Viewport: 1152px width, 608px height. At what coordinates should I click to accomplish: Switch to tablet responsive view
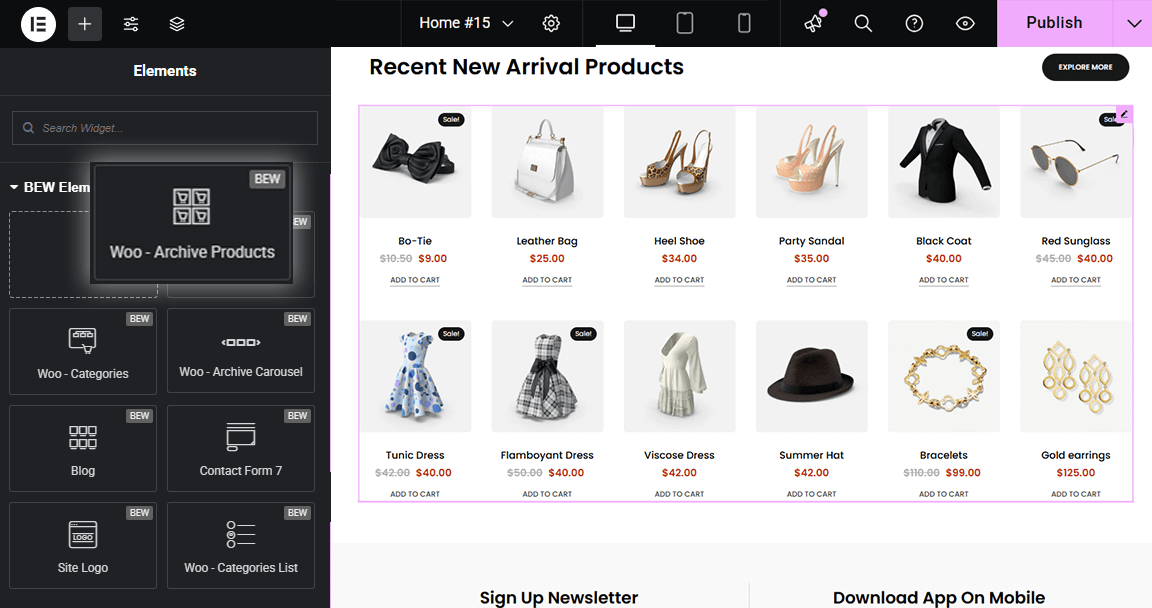tap(685, 23)
